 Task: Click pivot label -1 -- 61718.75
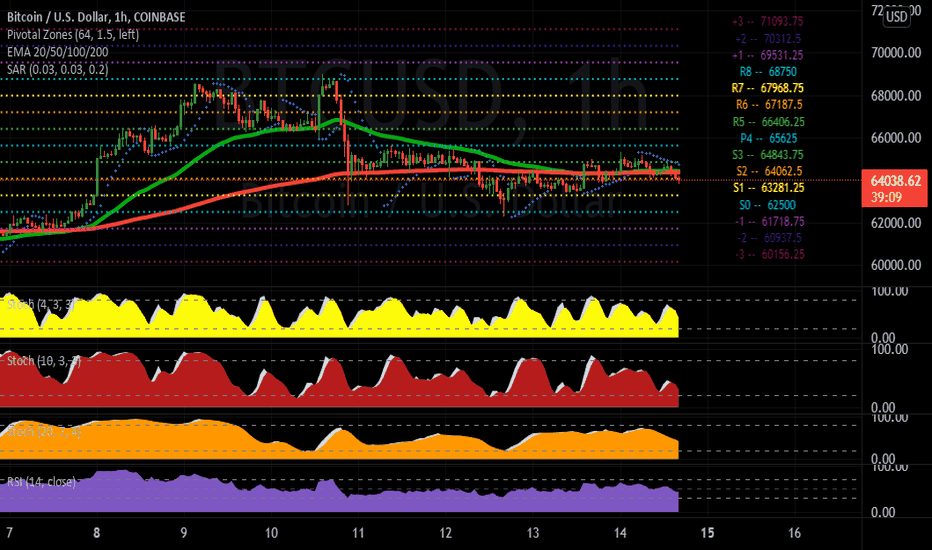pos(769,221)
